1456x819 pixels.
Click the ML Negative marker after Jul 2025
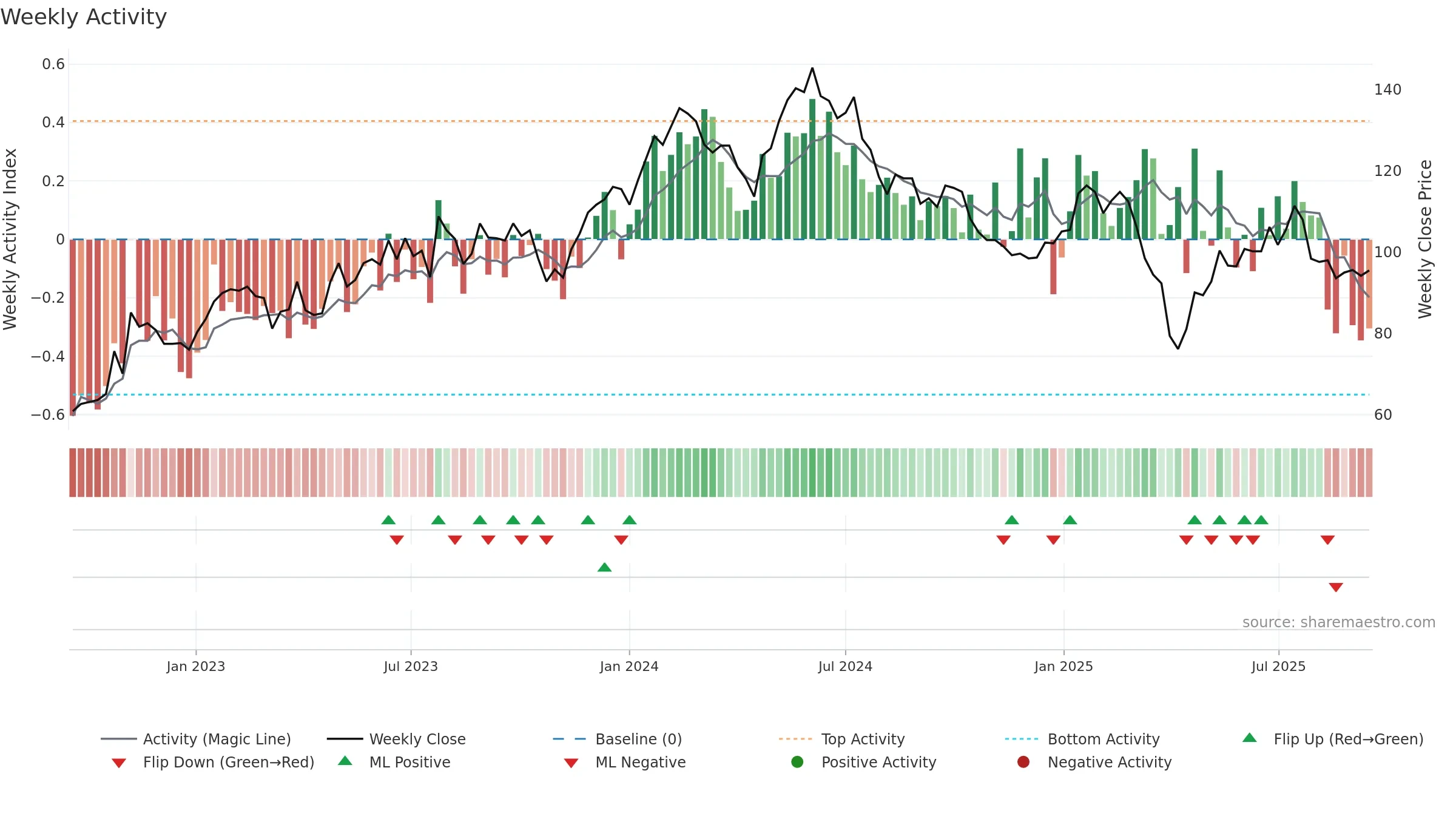coord(1336,587)
